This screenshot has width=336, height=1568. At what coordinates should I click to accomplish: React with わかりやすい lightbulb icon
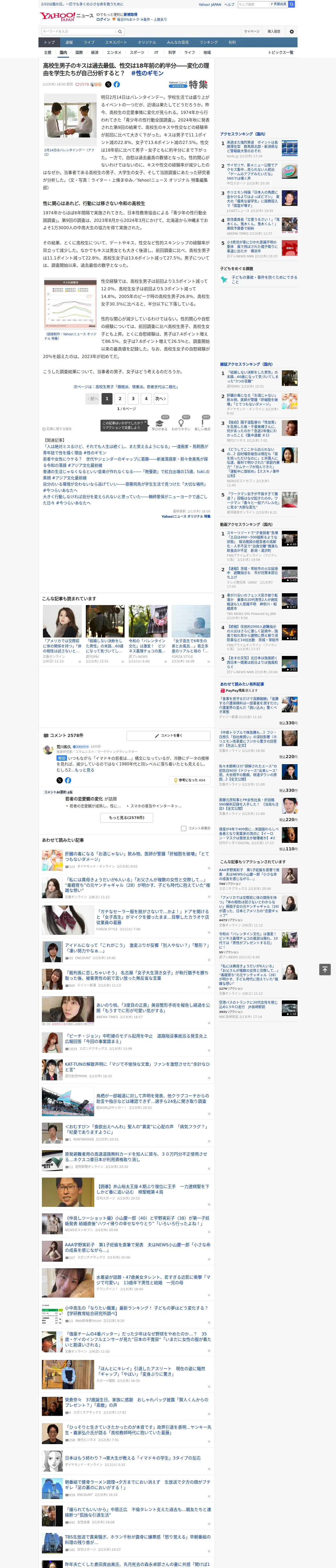tap(181, 423)
